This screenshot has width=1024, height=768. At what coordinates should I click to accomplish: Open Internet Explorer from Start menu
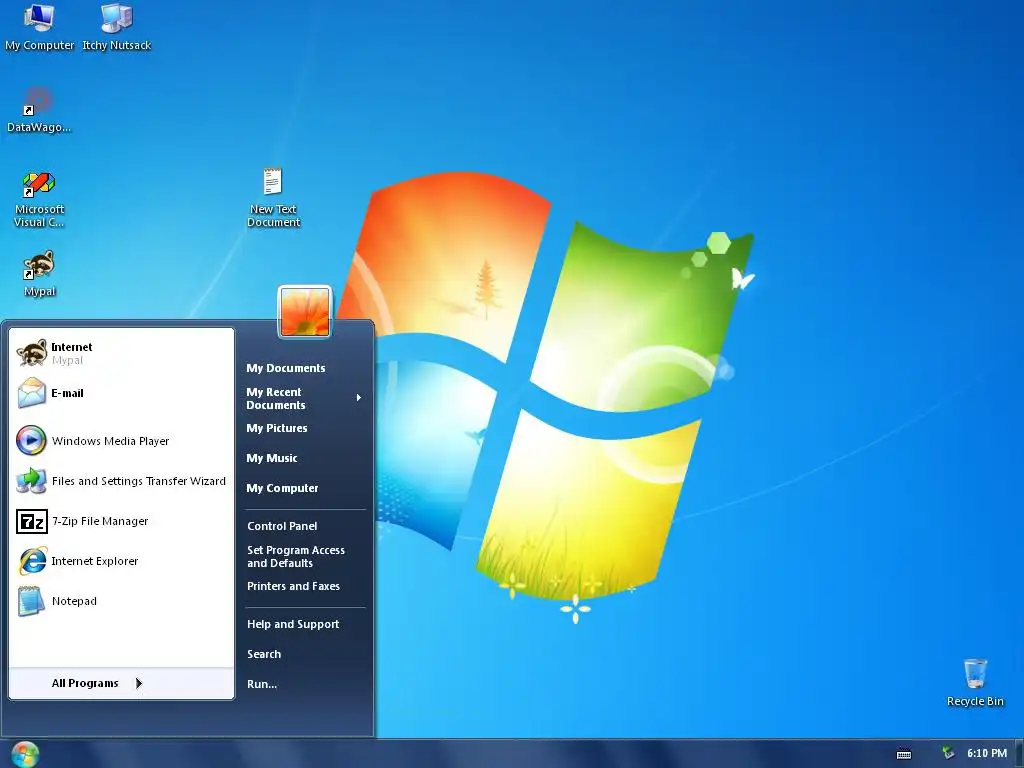(121, 561)
